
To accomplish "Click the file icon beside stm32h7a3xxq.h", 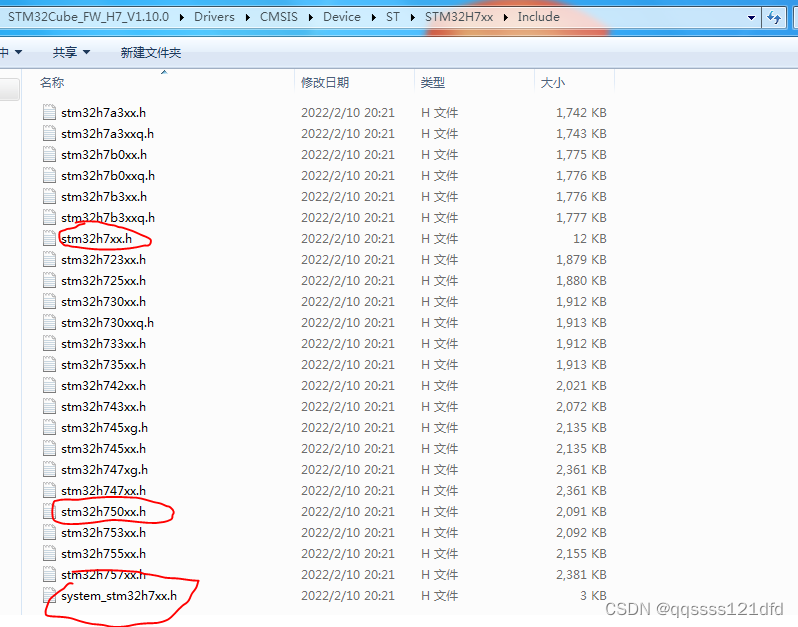I will pos(49,133).
